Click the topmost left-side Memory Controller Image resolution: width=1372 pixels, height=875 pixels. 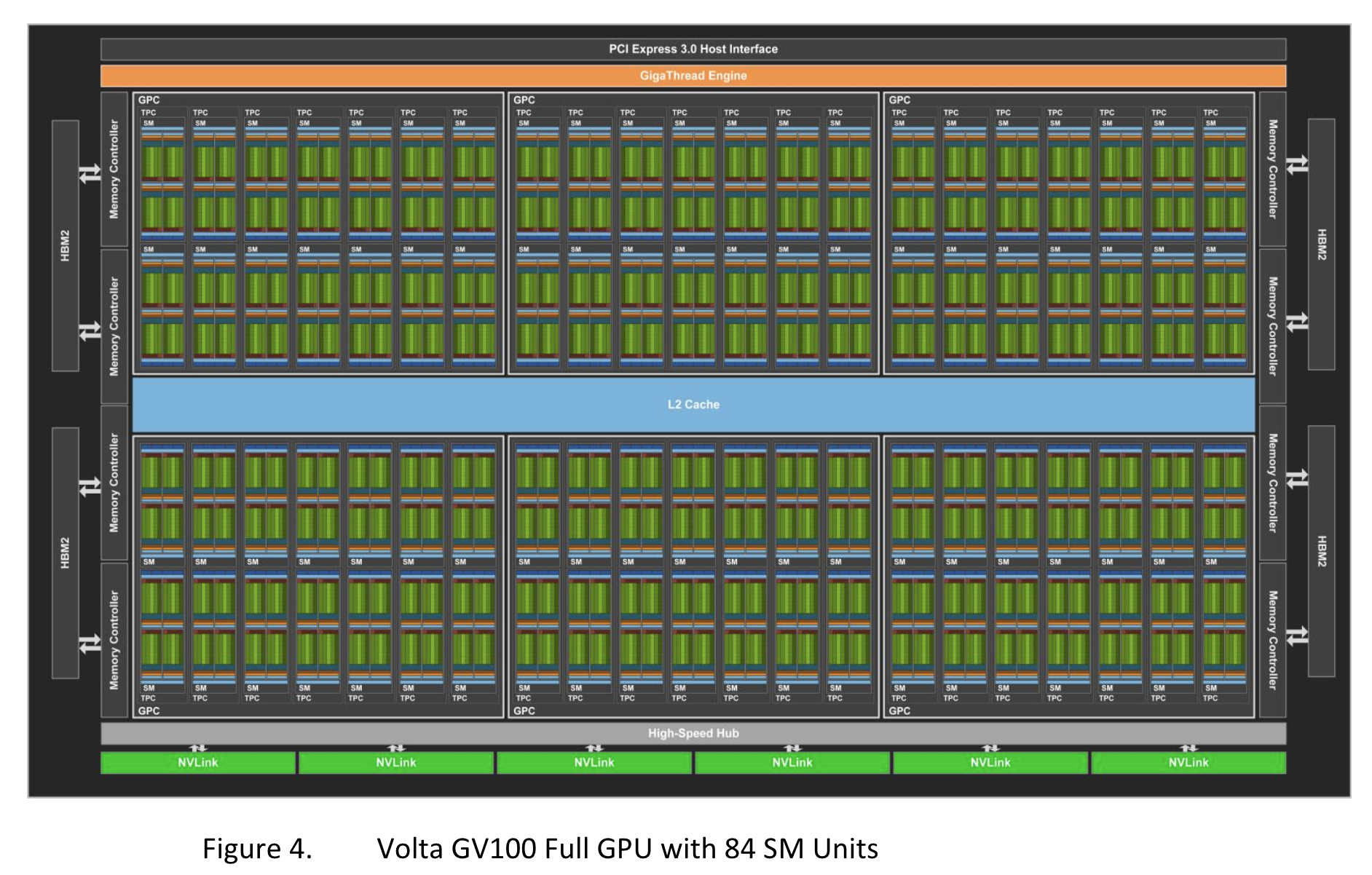coord(114,169)
